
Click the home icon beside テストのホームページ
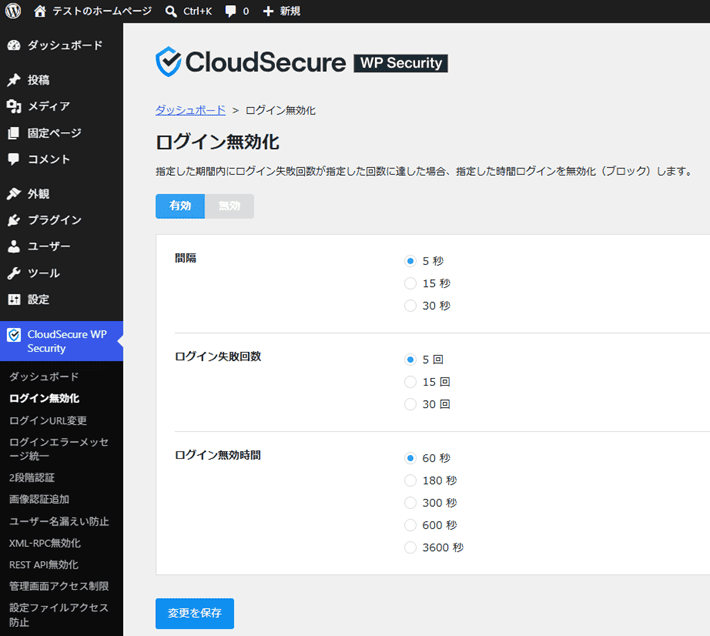(x=40, y=11)
